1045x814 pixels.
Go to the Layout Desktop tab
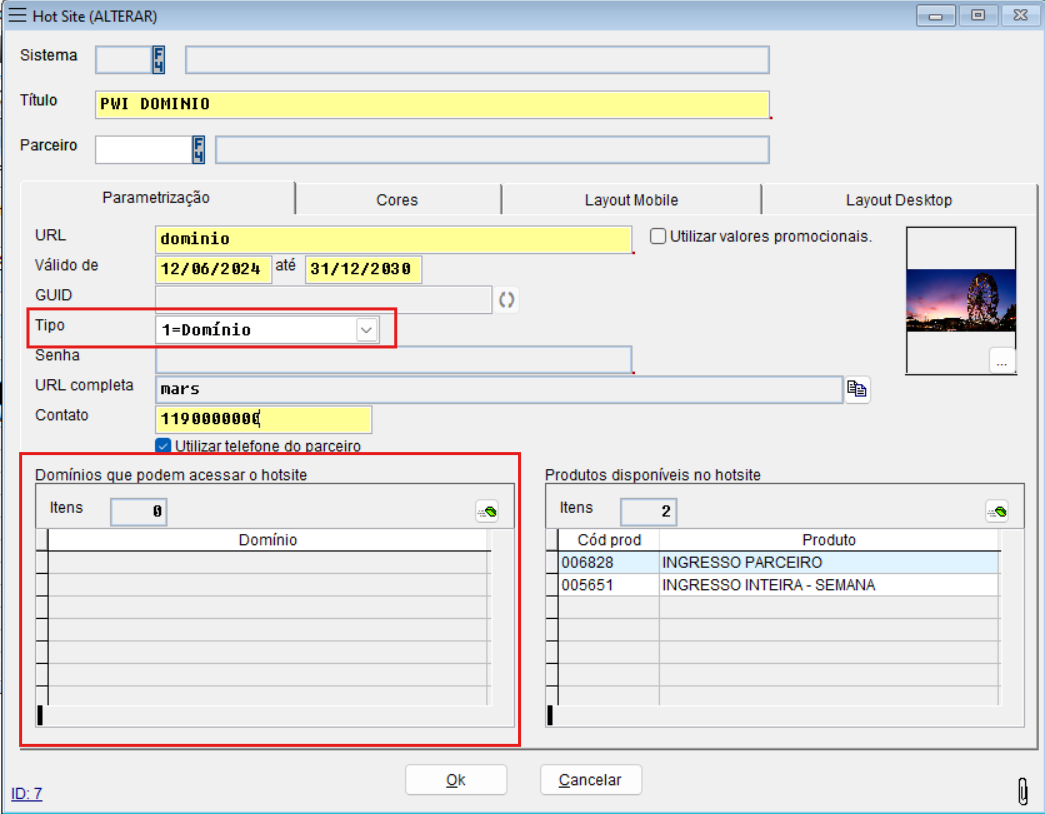[x=898, y=200]
